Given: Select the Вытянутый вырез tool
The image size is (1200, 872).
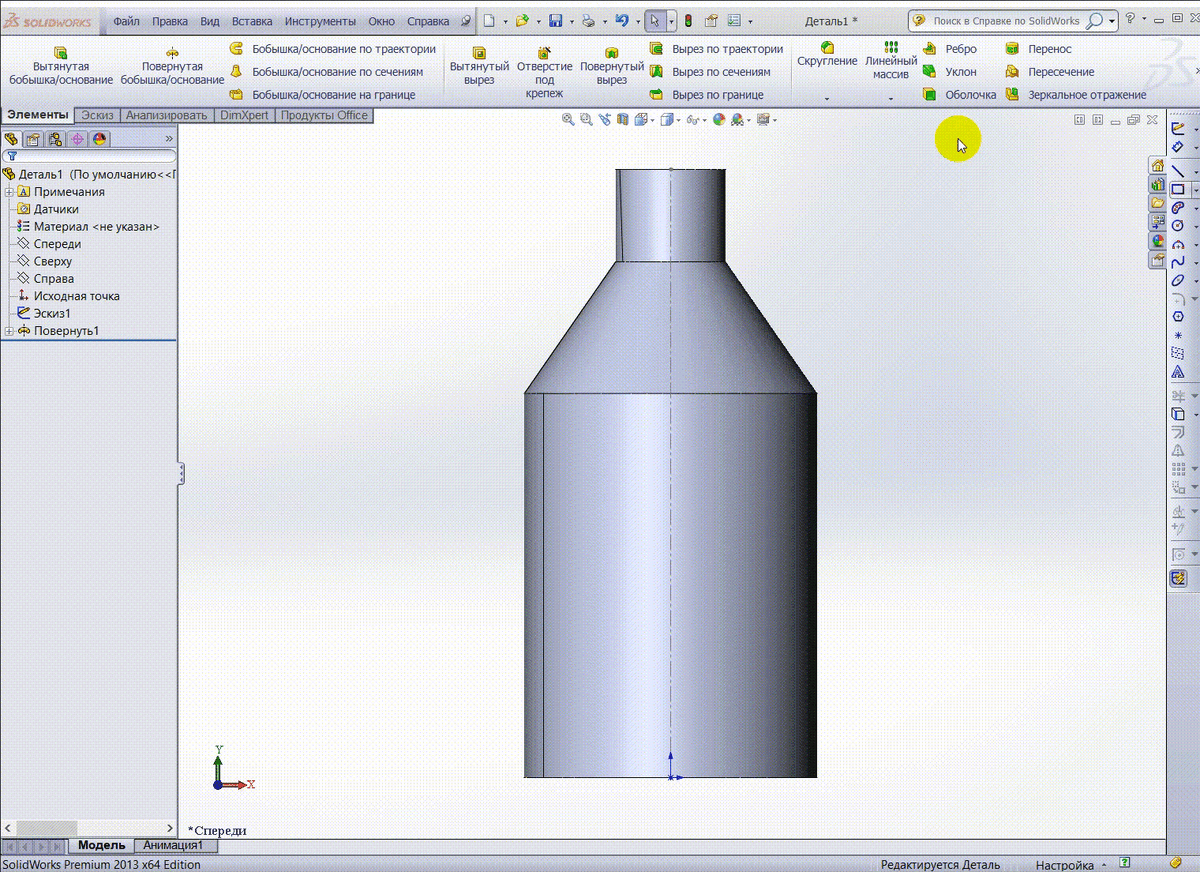Looking at the screenshot, I should (x=479, y=66).
